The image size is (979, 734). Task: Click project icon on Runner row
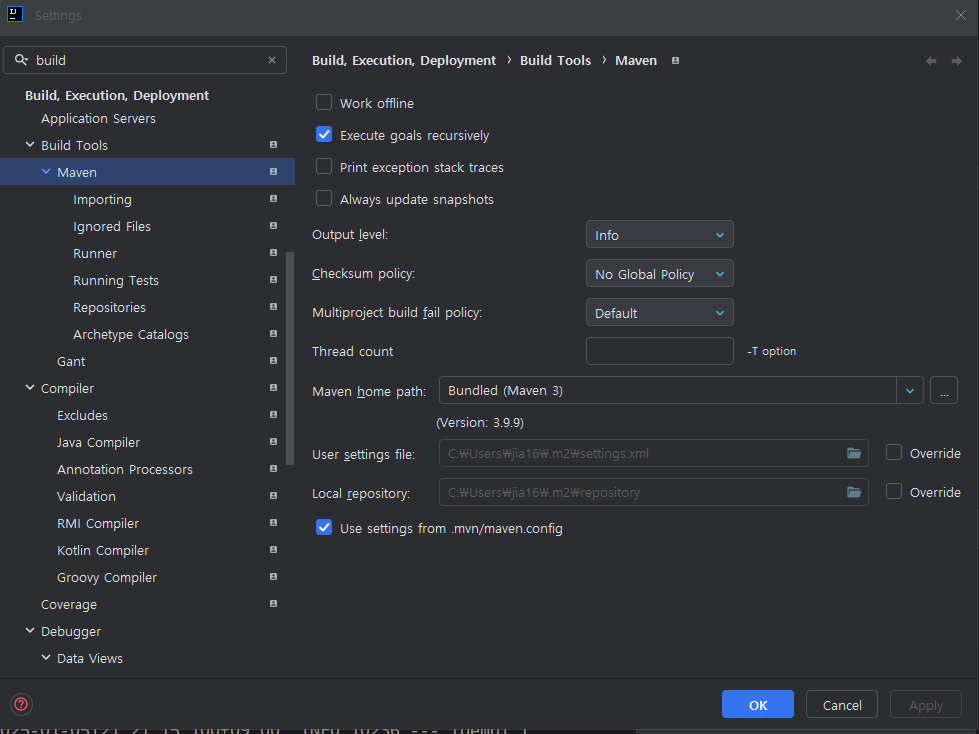[x=273, y=253]
